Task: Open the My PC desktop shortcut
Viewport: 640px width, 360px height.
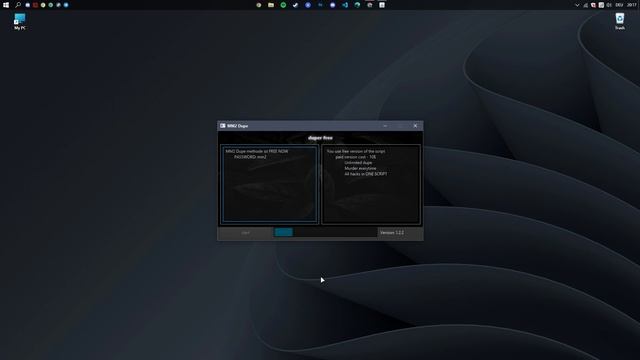Action: click(x=20, y=21)
